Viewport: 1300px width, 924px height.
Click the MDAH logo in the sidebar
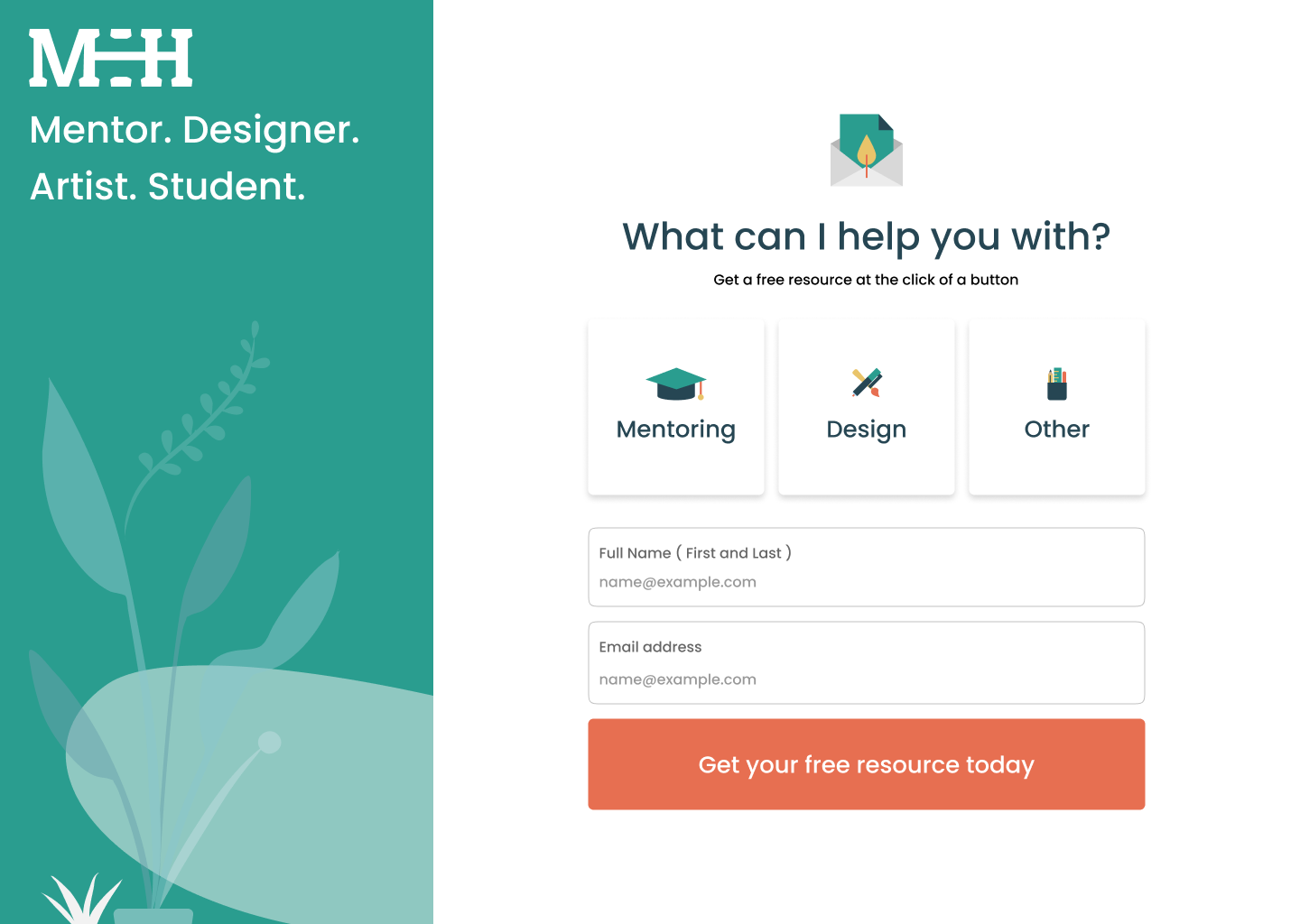tap(110, 59)
